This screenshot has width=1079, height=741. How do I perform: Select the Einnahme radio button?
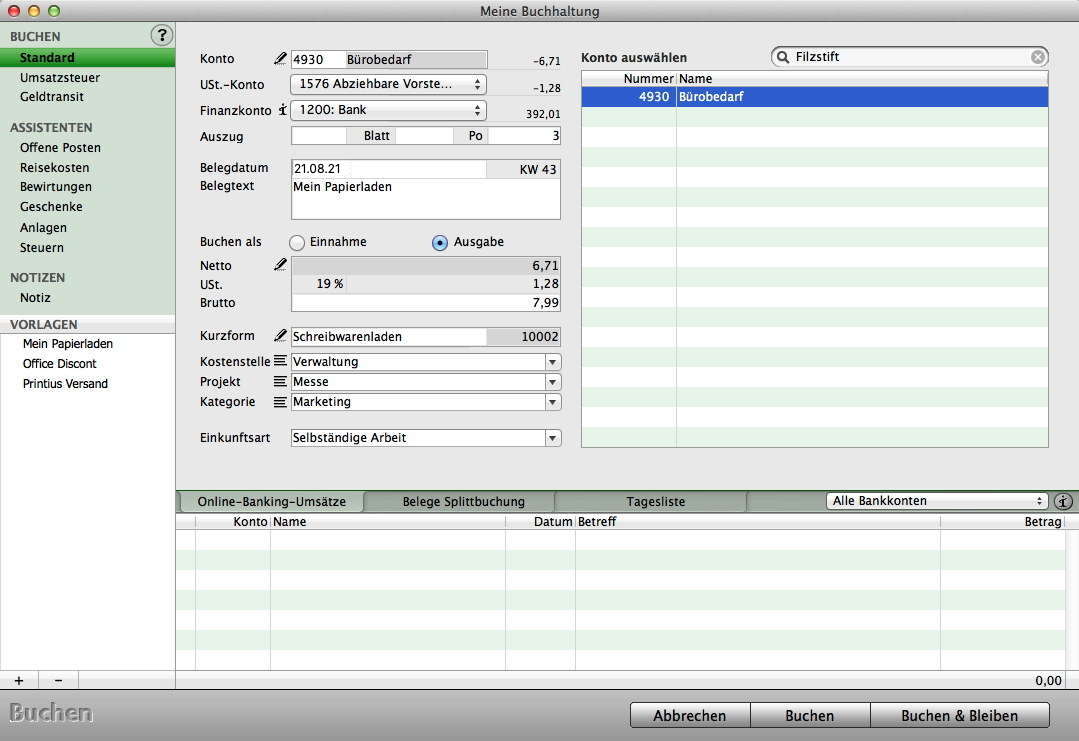(x=297, y=242)
